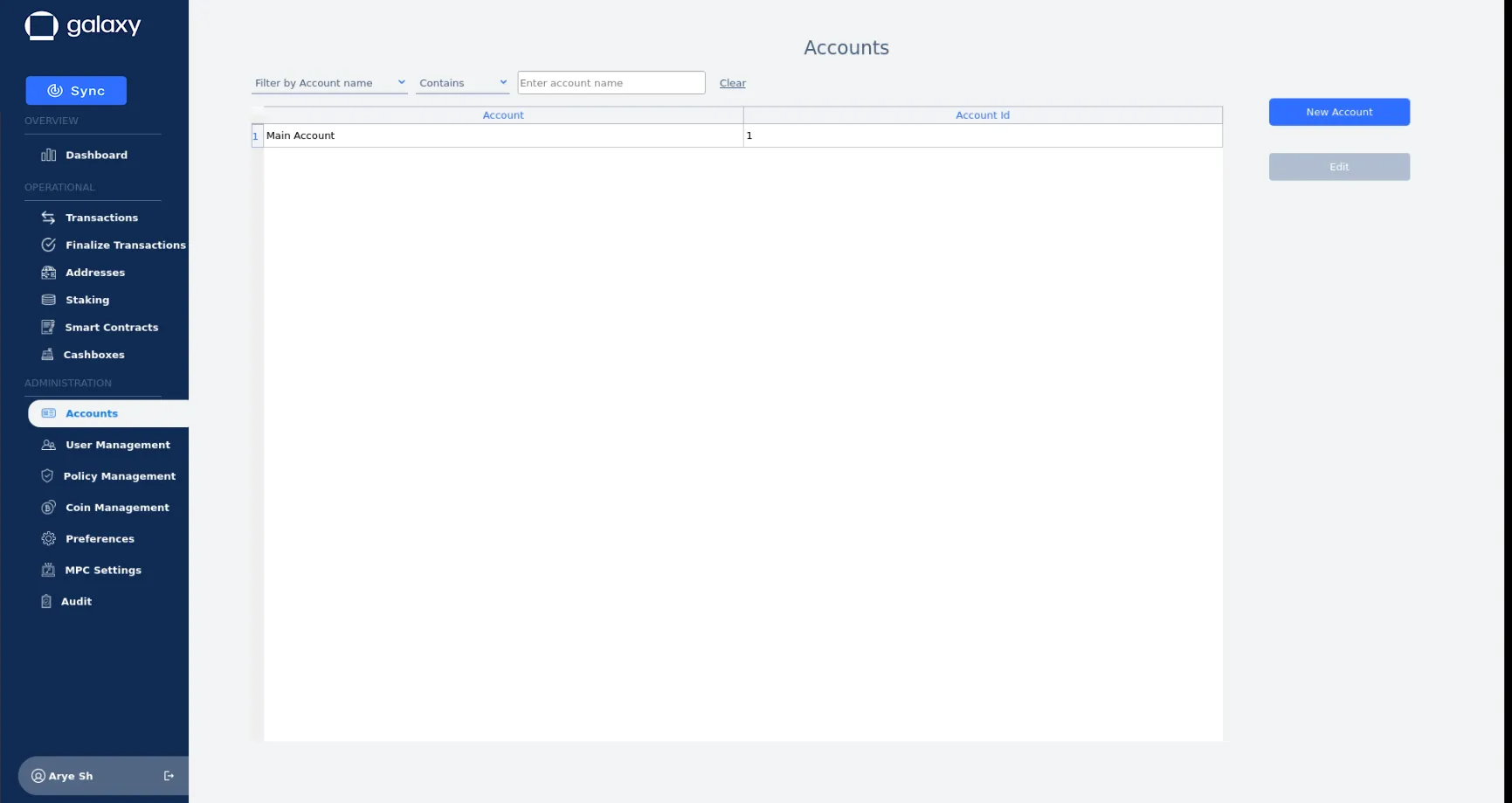Click the Transactions arrows icon
The width and height of the screenshot is (1512, 803).
49,218
